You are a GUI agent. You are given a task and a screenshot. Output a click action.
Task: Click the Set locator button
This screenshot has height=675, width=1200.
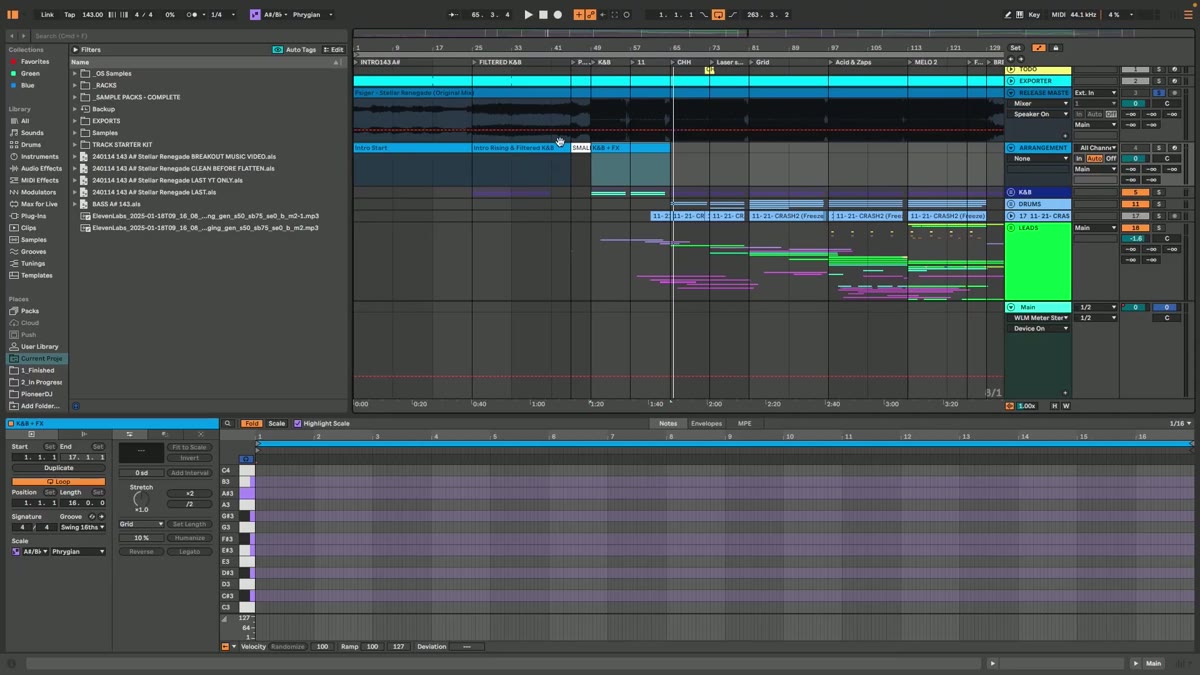coord(1016,48)
